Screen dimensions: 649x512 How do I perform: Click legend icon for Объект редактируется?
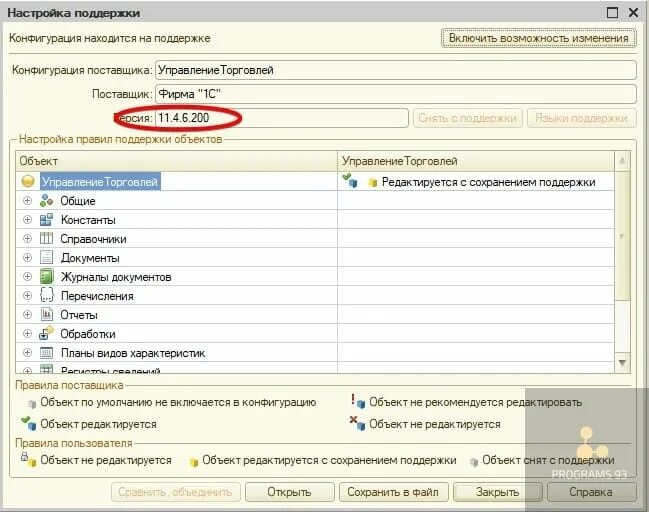pos(29,423)
